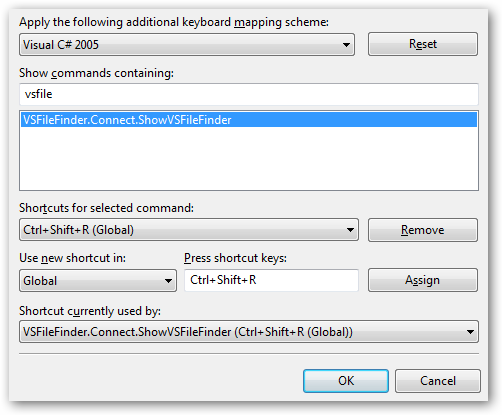
Task: Expand the 'Shortcuts for selected command' combo box
Action: pos(189,230)
